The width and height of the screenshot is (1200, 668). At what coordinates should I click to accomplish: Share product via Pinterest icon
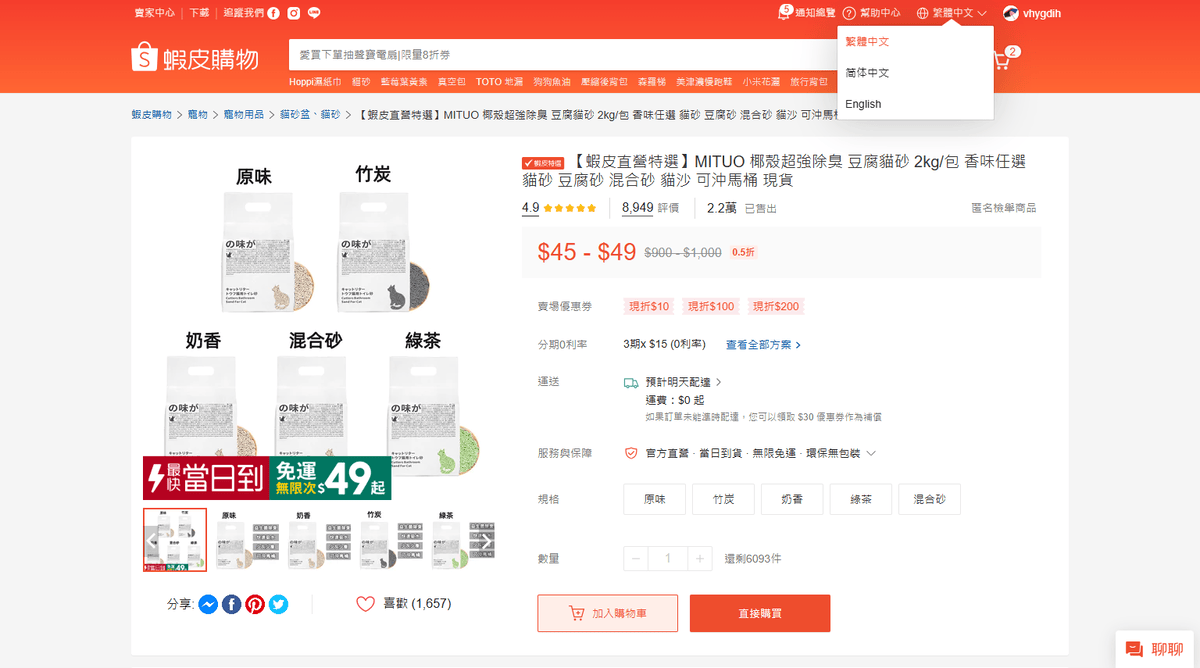point(255,604)
